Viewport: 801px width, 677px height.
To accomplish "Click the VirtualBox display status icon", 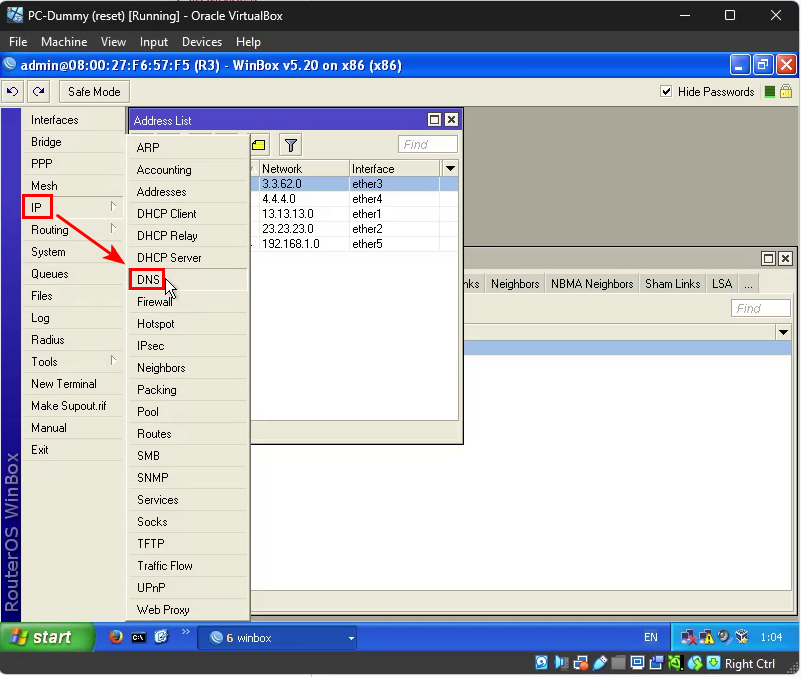I will [637, 663].
